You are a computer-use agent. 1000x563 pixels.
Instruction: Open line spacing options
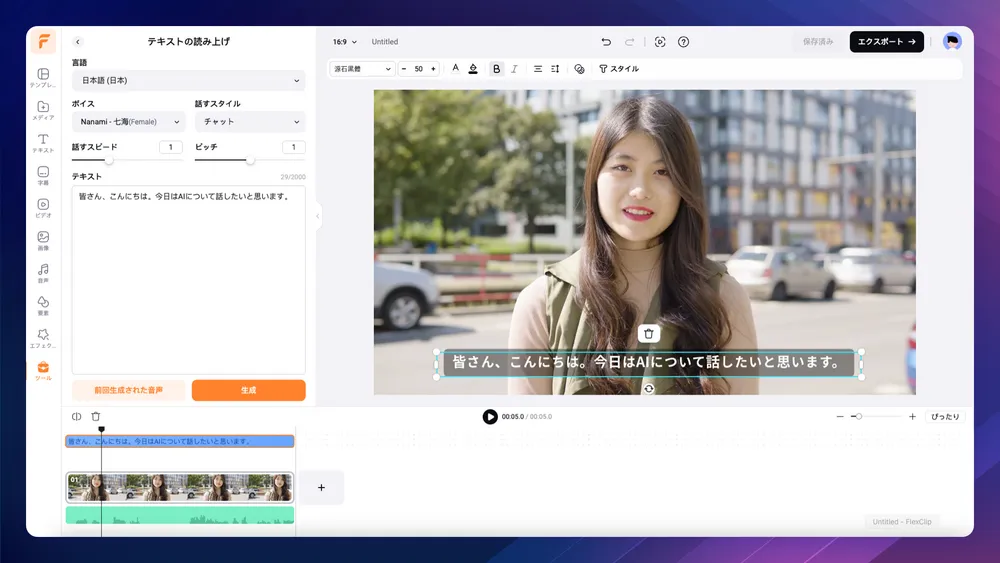coord(555,69)
